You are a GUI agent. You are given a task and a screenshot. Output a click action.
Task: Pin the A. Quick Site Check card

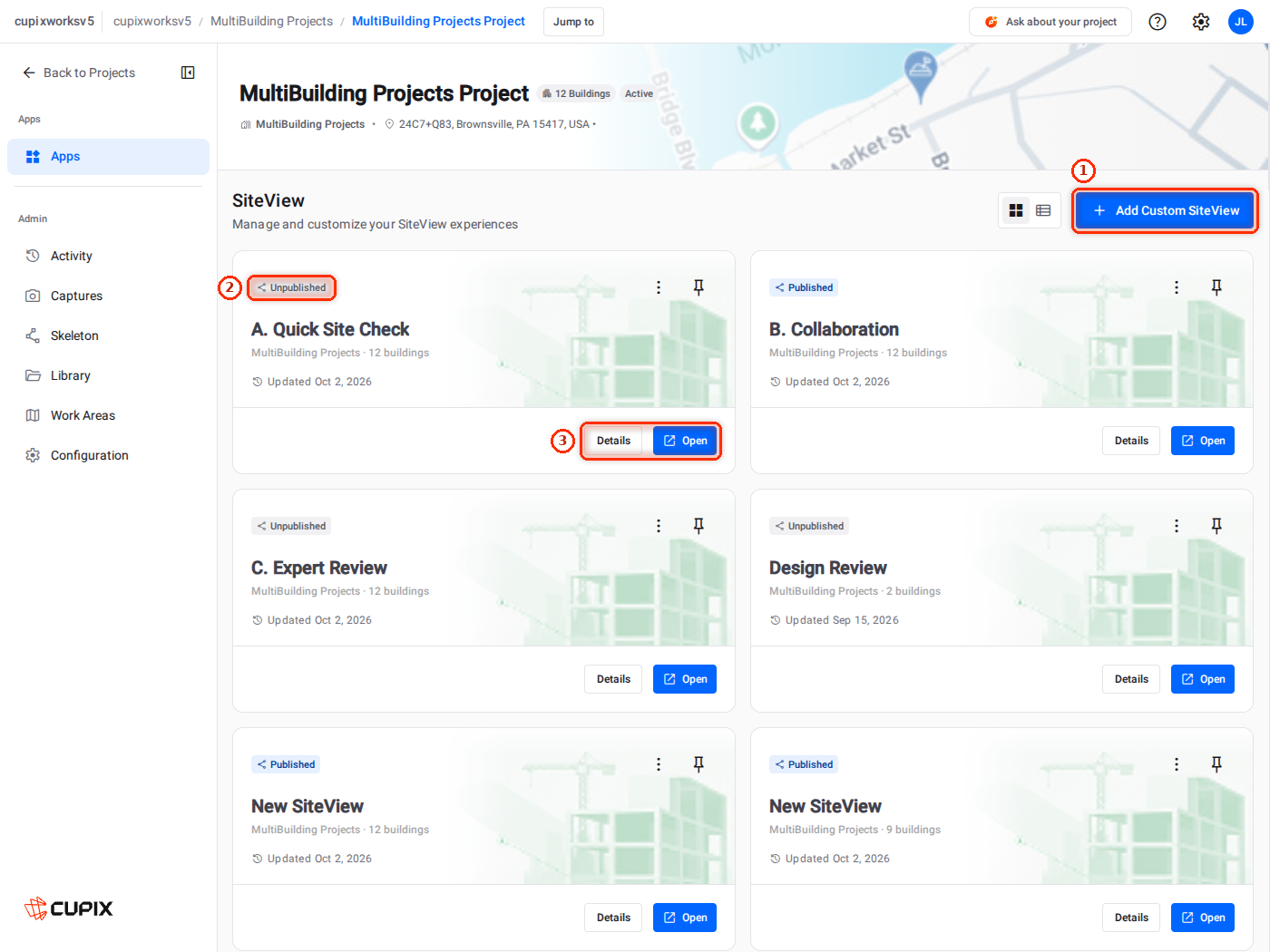698,287
